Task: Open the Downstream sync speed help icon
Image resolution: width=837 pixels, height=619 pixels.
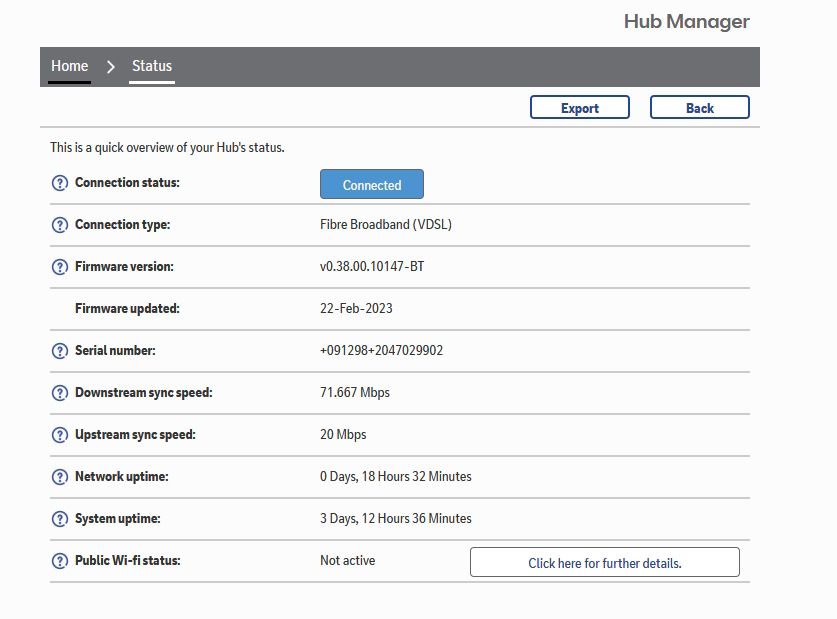Action: pos(59,393)
